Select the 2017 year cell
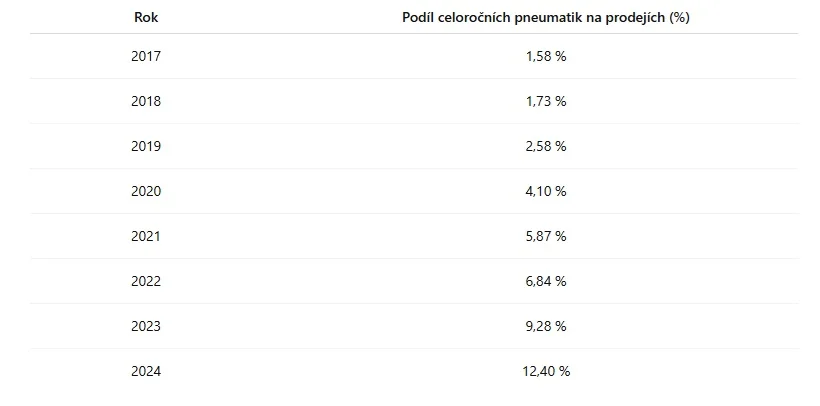Image resolution: width=820 pixels, height=406 pixels. 145,56
